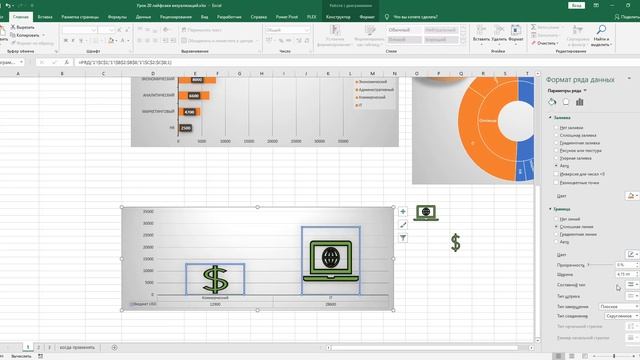This screenshot has height=360, width=640.
Task: Click inside the formula bar text
Action: 125,62
